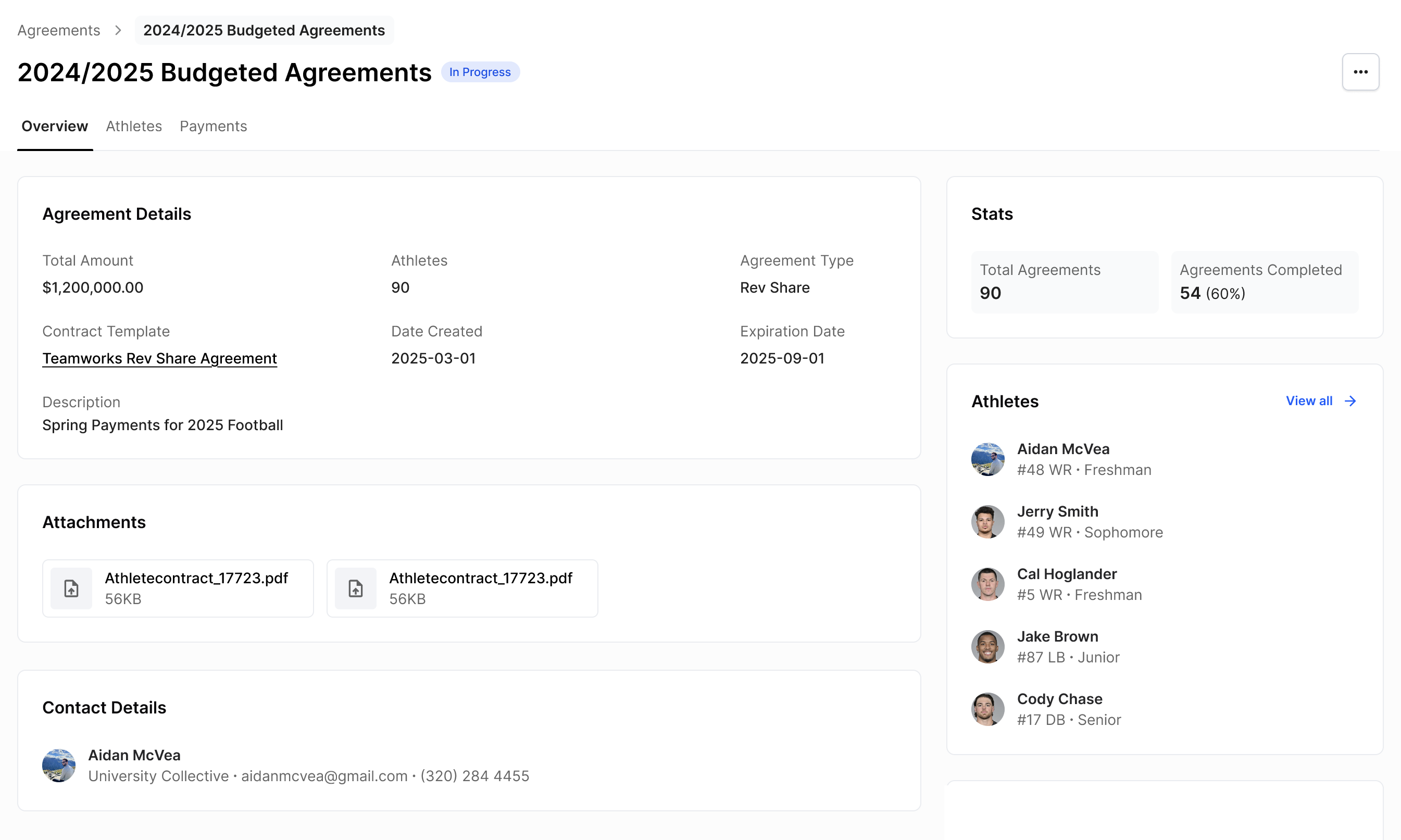The image size is (1401, 840).
Task: Open Jake Brown's avatar photo
Action: [988, 646]
